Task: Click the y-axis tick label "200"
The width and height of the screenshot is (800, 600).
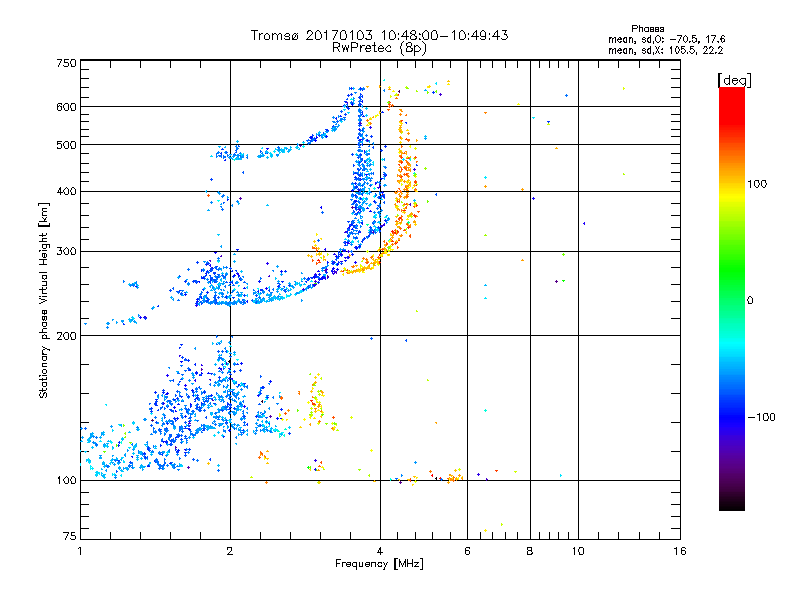Action: click(66, 336)
